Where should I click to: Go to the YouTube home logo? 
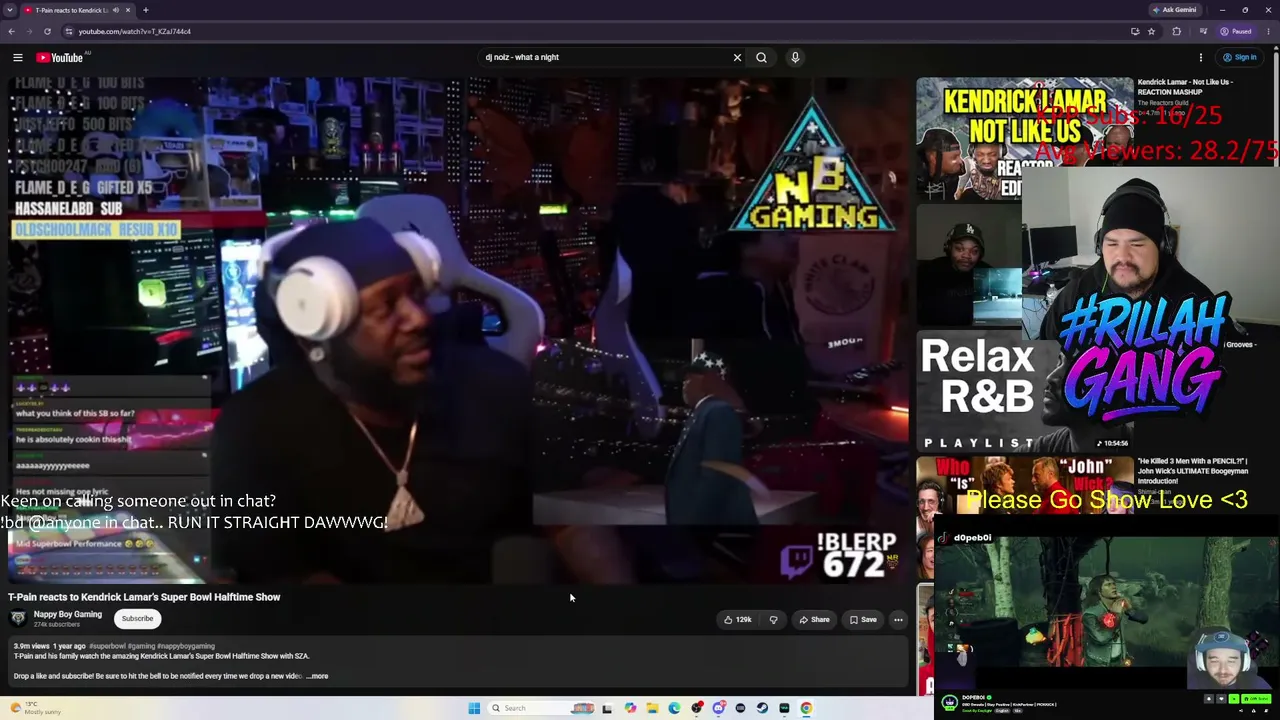[60, 57]
